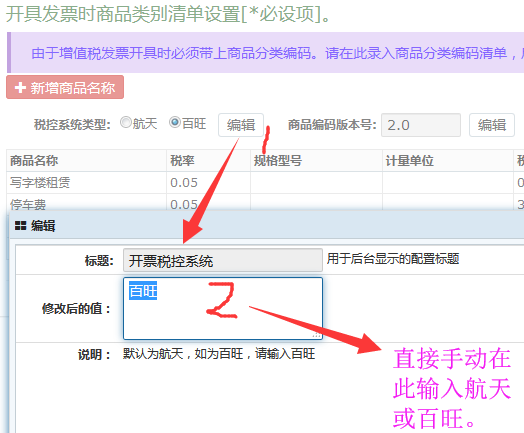The width and height of the screenshot is (524, 433).
Task: Click the 商品编码版本号 field showing 2.0
Action: pos(421,125)
